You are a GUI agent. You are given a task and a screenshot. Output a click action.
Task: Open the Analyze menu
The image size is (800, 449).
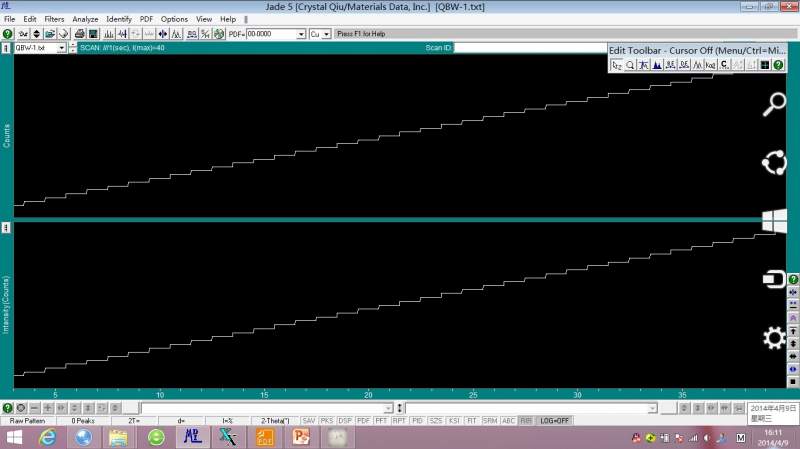[85, 19]
